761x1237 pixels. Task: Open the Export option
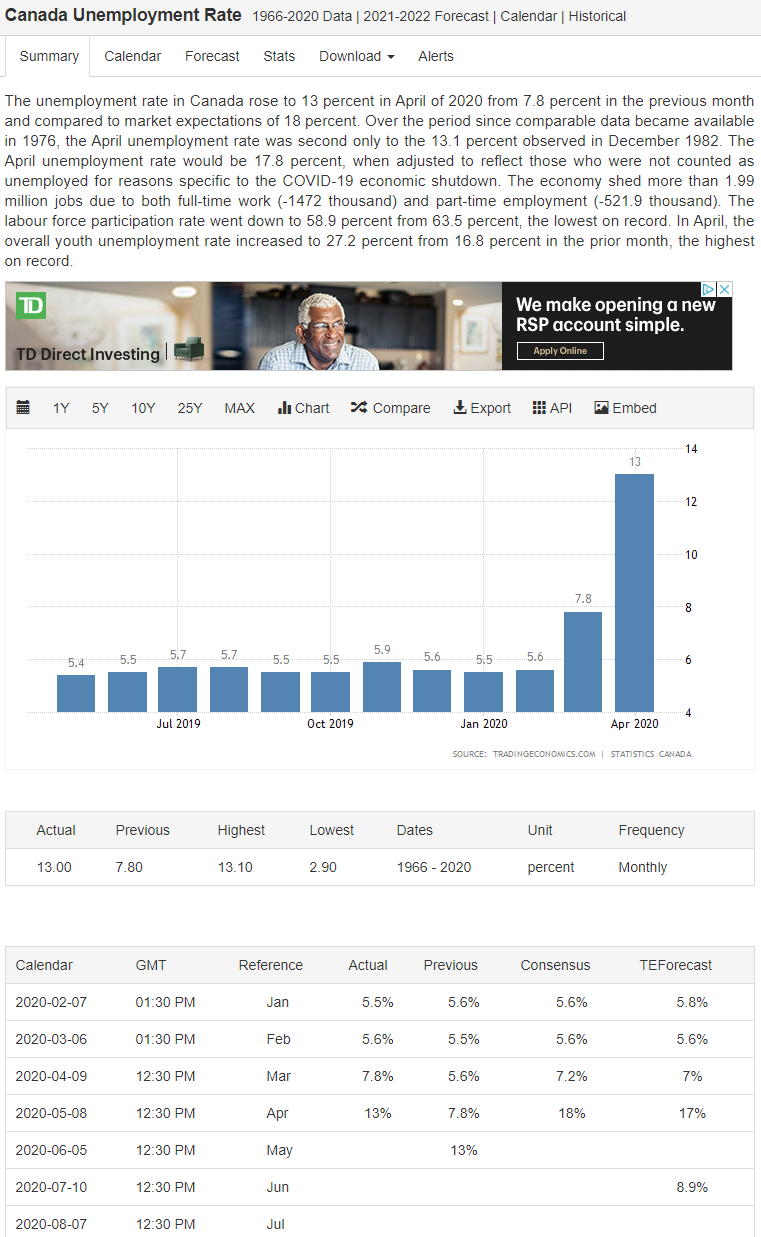tap(482, 408)
